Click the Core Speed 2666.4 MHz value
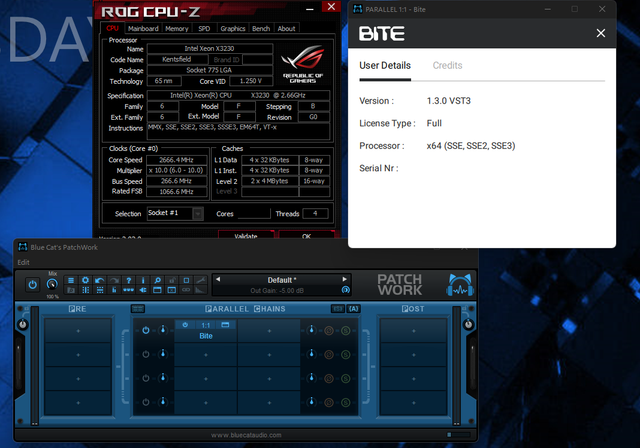 [x=176, y=160]
